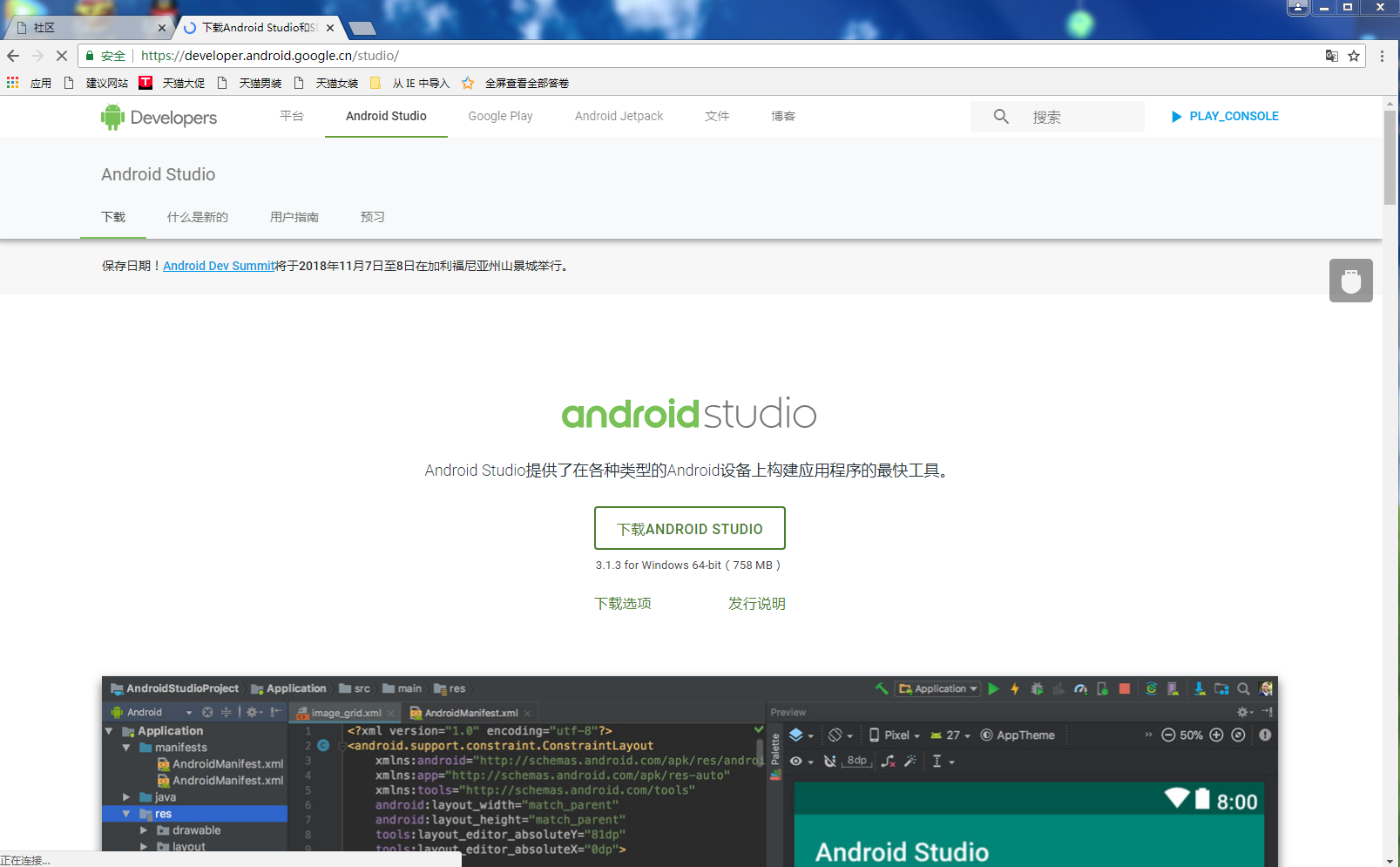Close the 社区 browser tab
1400x867 pixels.
(x=162, y=28)
